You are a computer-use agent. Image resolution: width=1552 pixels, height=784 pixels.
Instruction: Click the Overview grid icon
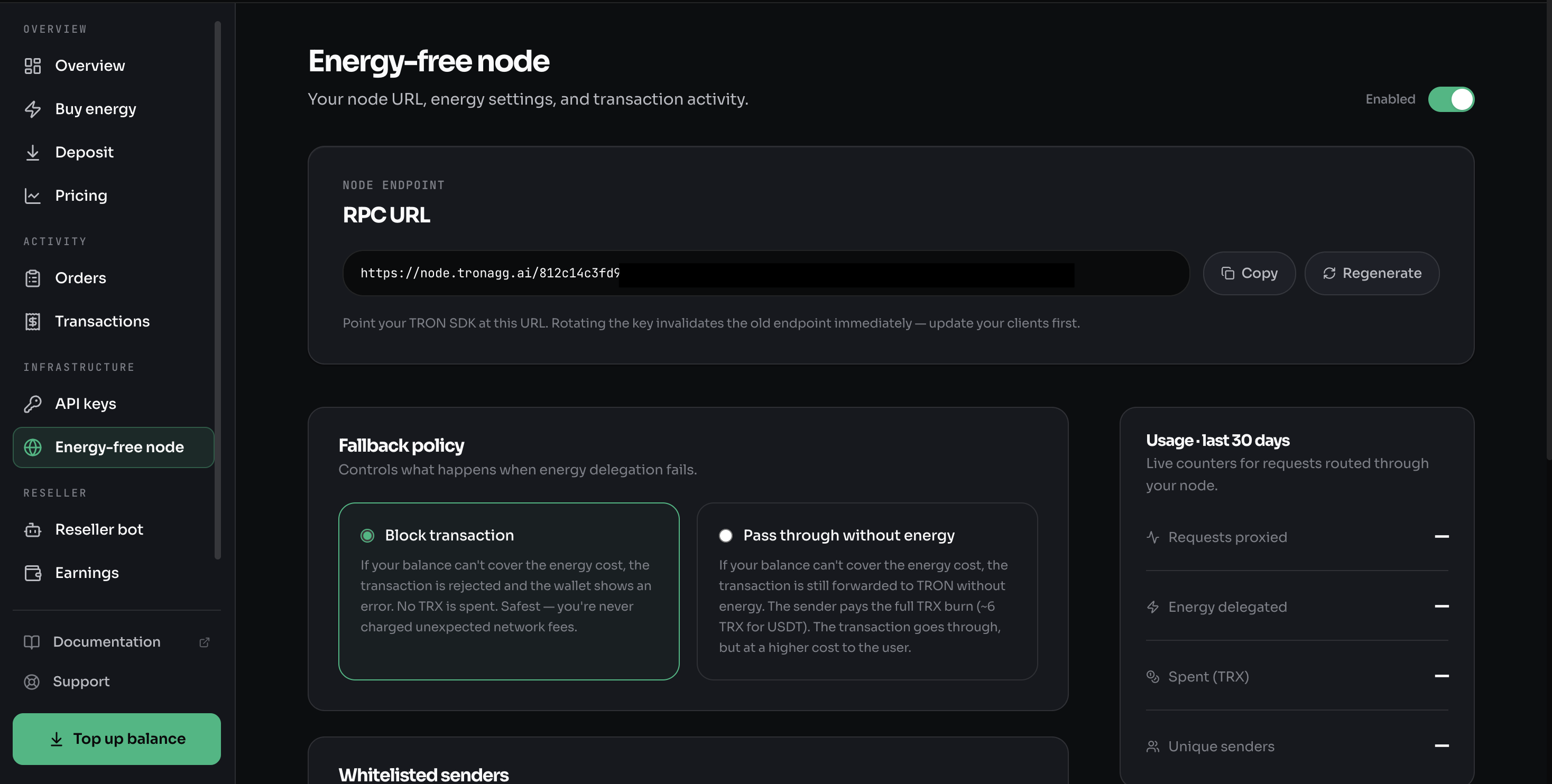pyautogui.click(x=33, y=66)
